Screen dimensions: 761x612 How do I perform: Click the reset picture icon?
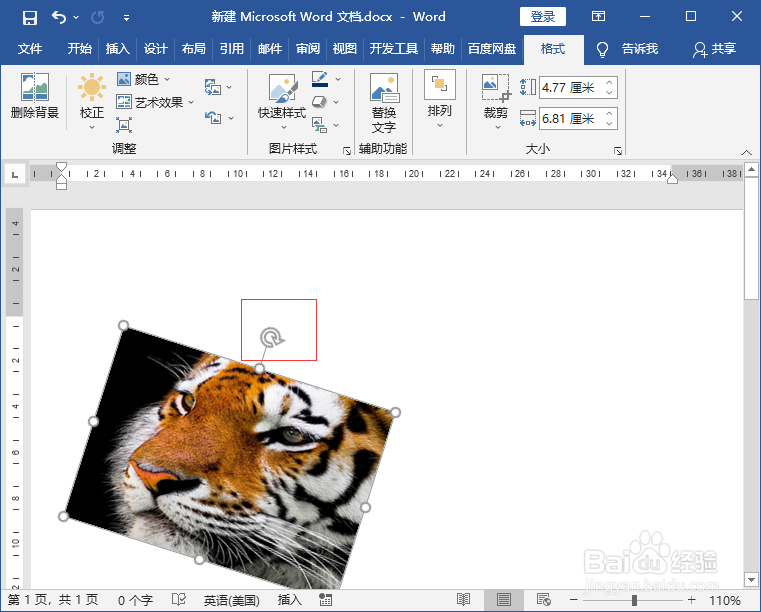coord(213,117)
